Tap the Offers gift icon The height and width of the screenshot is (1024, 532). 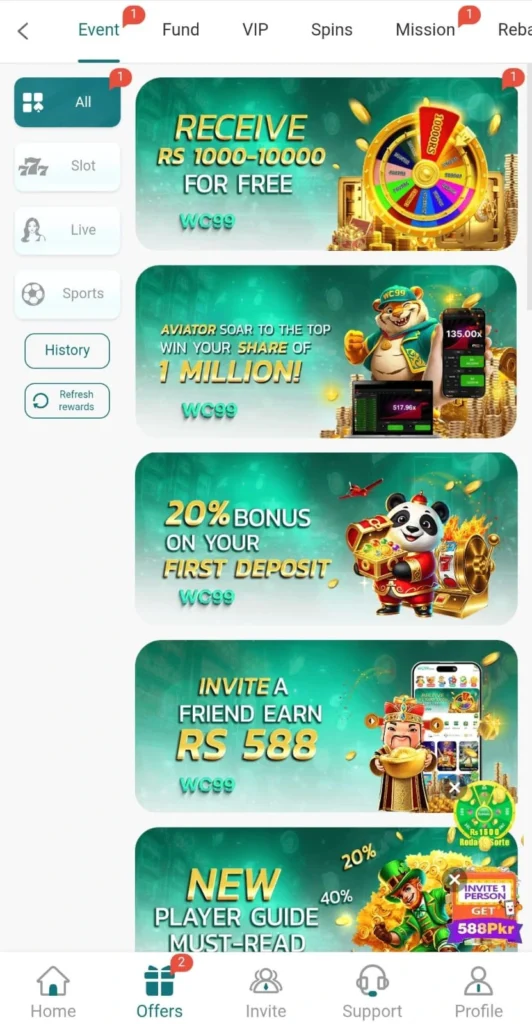coord(159,982)
